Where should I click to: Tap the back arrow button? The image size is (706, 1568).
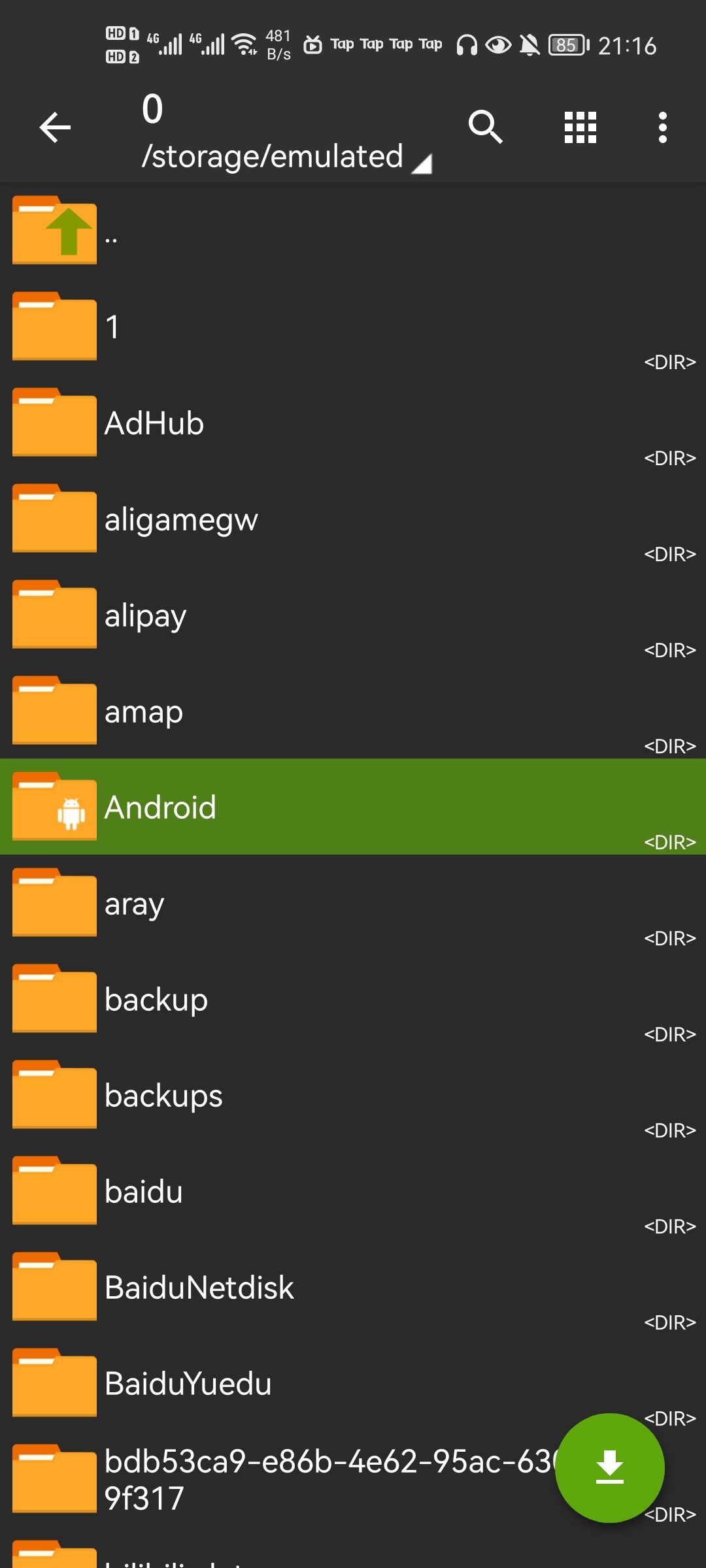click(55, 127)
